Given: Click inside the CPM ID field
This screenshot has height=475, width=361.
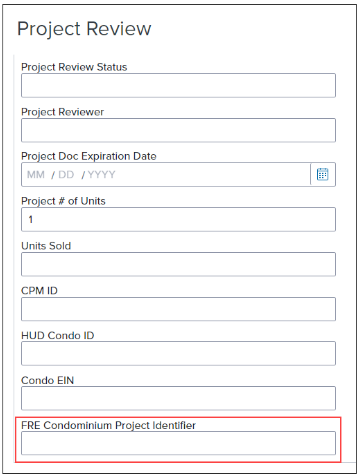Looking at the screenshot, I should click(x=178, y=309).
